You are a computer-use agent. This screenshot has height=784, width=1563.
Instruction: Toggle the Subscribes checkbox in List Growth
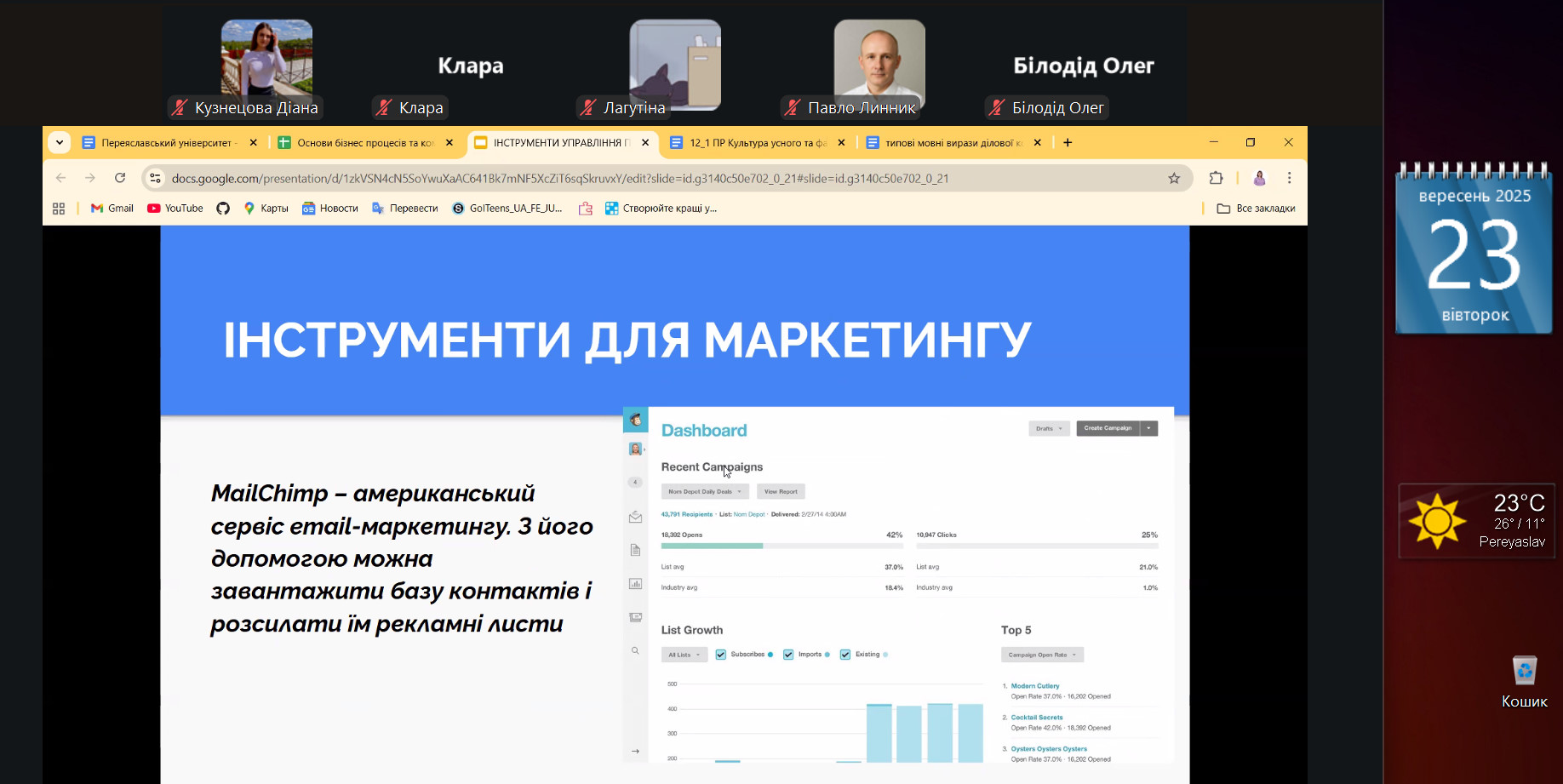coord(721,655)
